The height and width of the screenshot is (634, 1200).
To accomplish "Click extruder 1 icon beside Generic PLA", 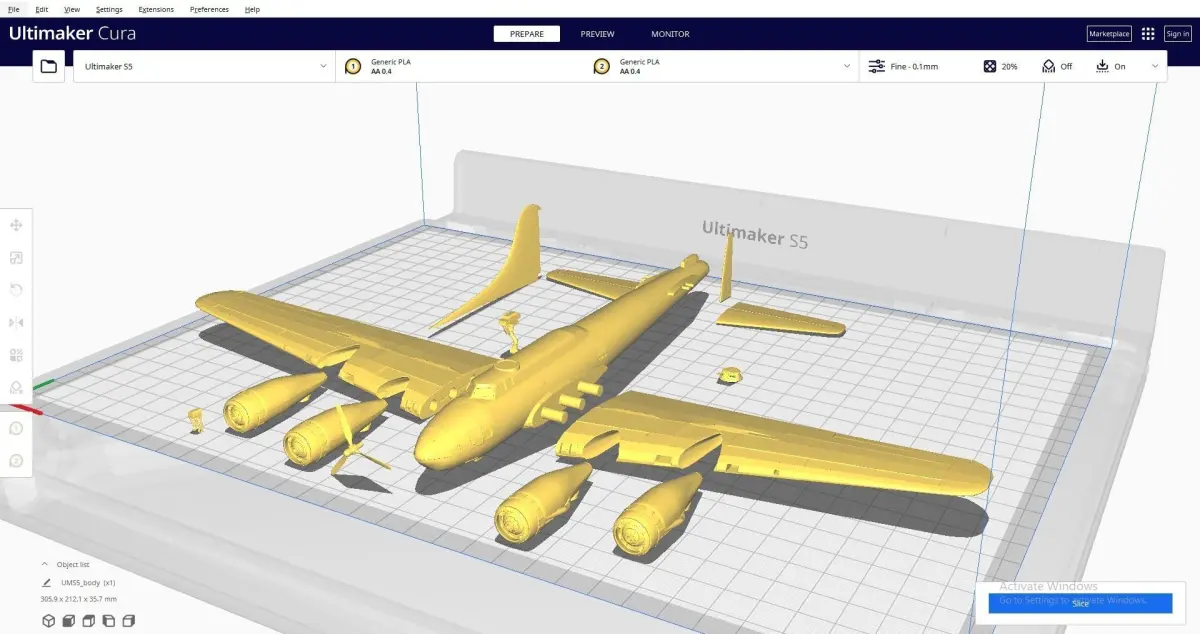I will (x=352, y=66).
